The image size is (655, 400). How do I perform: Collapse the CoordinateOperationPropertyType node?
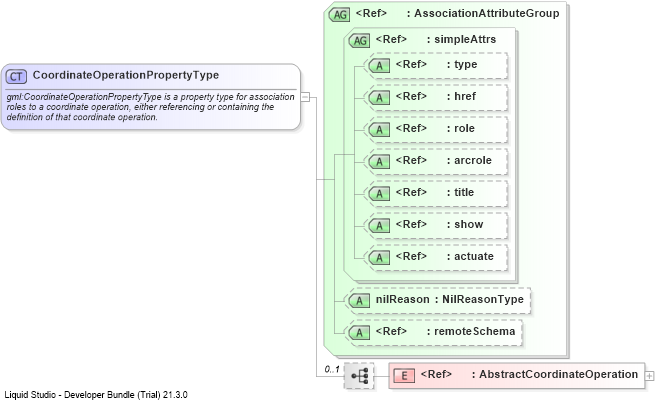click(x=305, y=97)
